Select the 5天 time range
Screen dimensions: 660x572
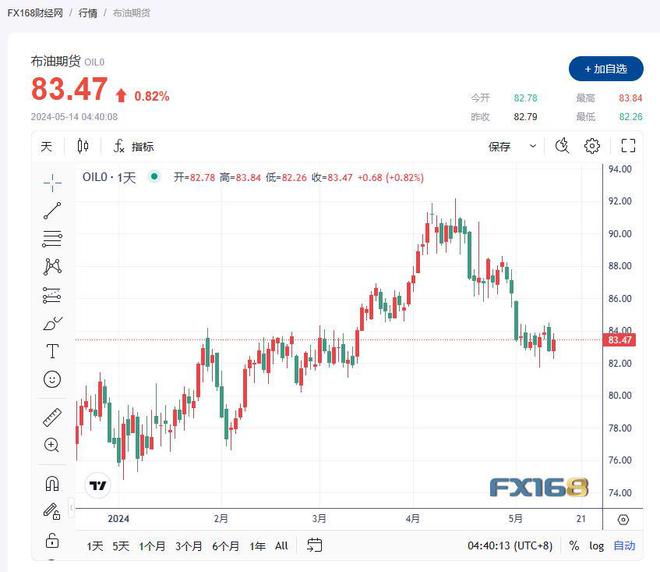point(120,546)
